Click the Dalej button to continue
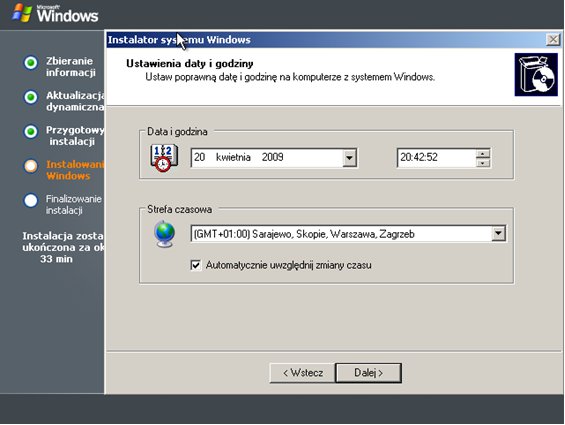The height and width of the screenshot is (425, 565). 369,373
